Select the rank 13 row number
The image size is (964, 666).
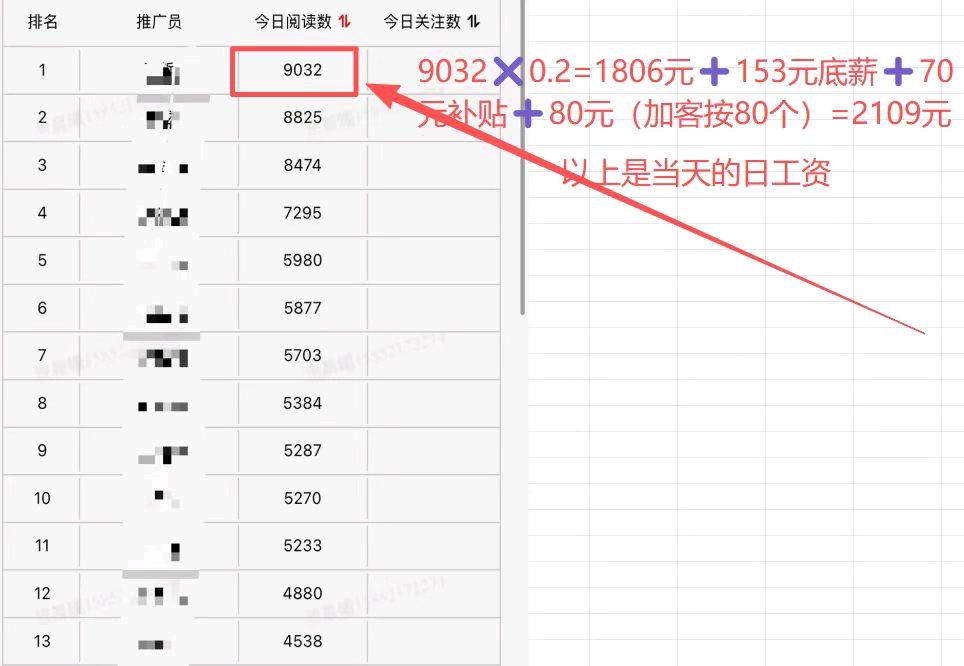coord(42,641)
